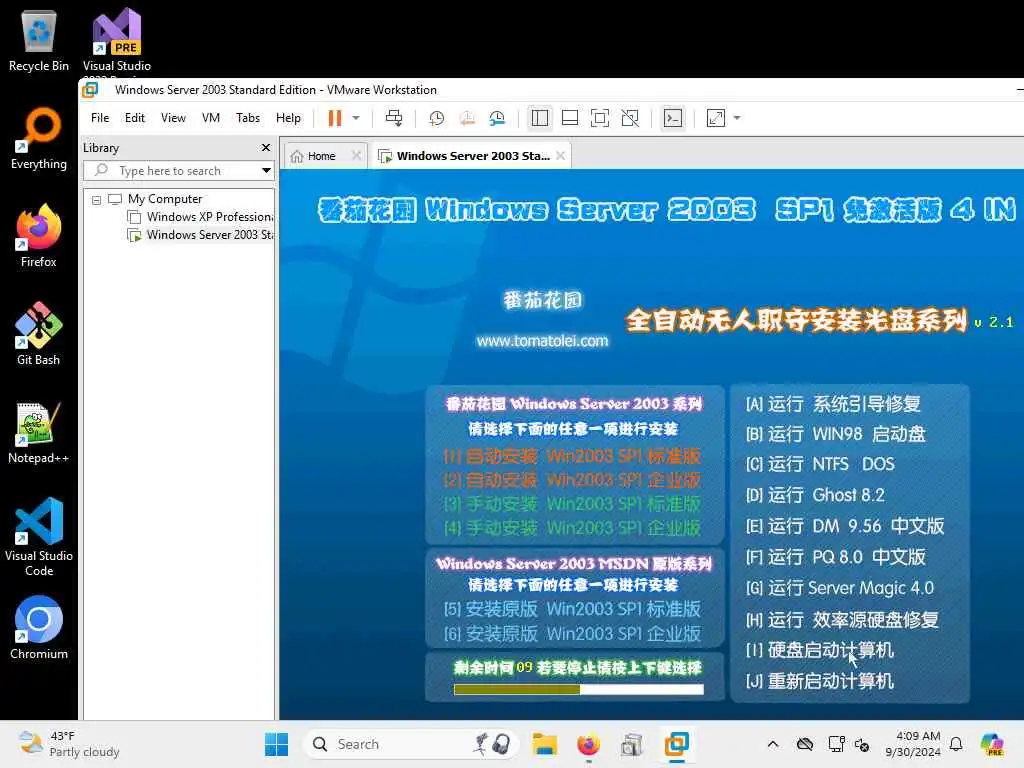Select the Chromium desktop icon

[39, 628]
